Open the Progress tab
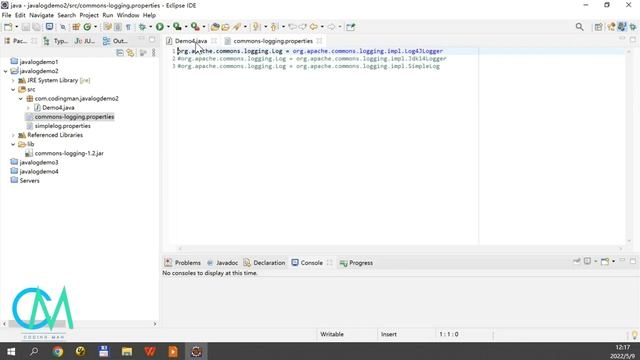The height and width of the screenshot is (360, 640). click(356, 263)
